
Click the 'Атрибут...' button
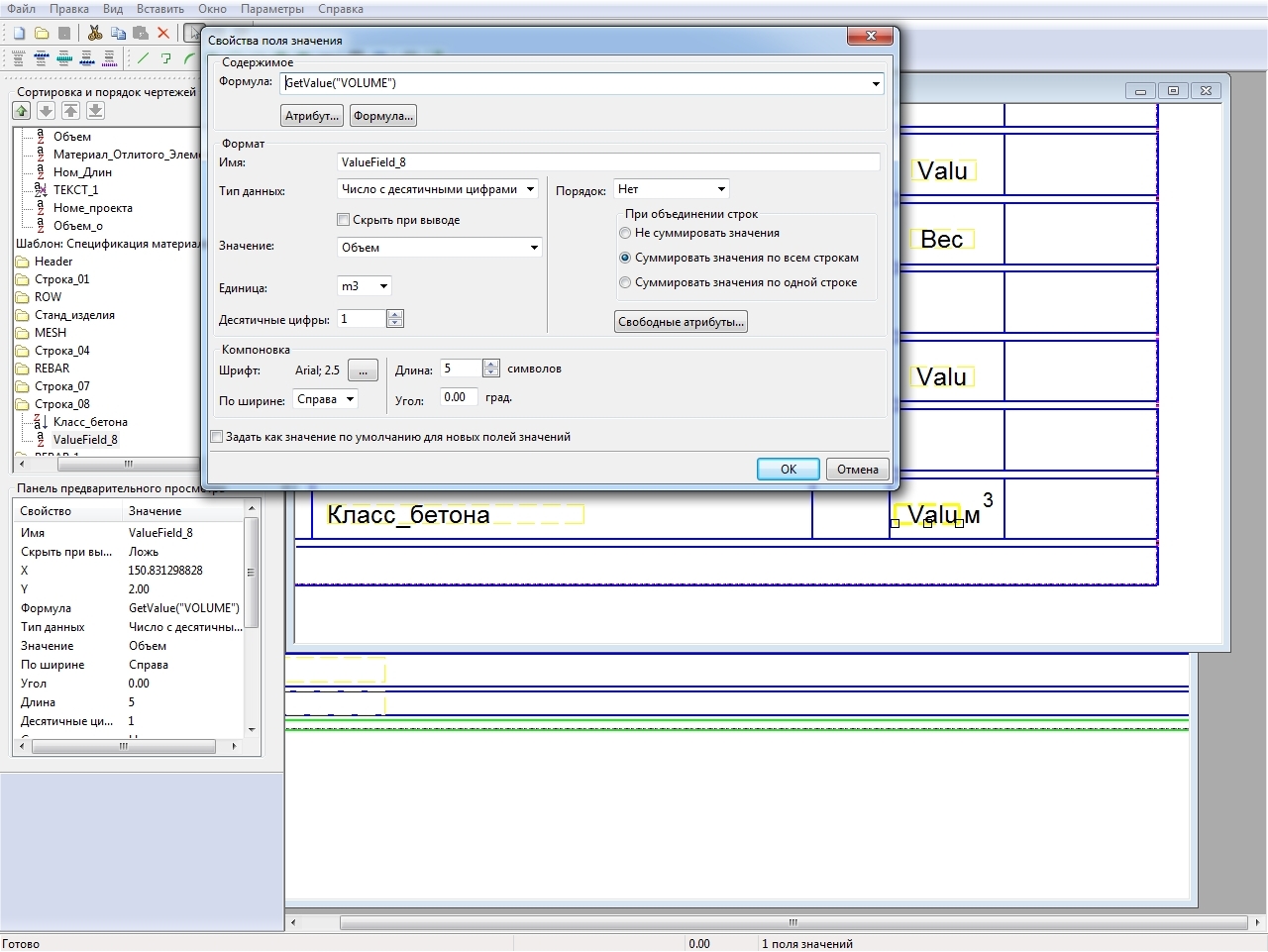click(x=312, y=116)
